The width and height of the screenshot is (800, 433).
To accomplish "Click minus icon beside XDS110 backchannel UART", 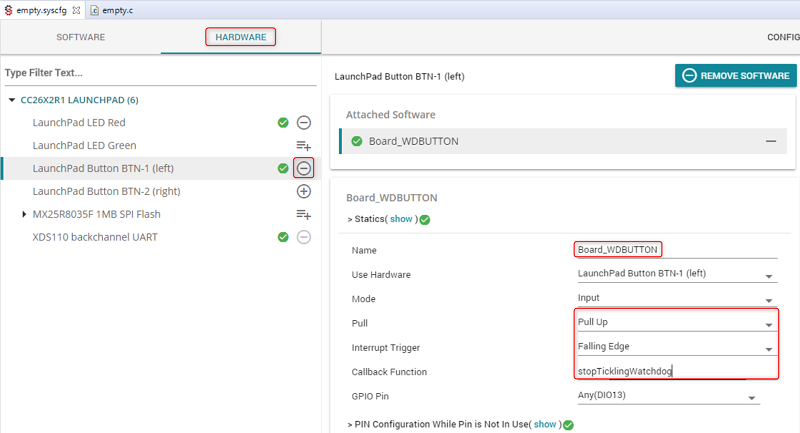I will [304, 237].
